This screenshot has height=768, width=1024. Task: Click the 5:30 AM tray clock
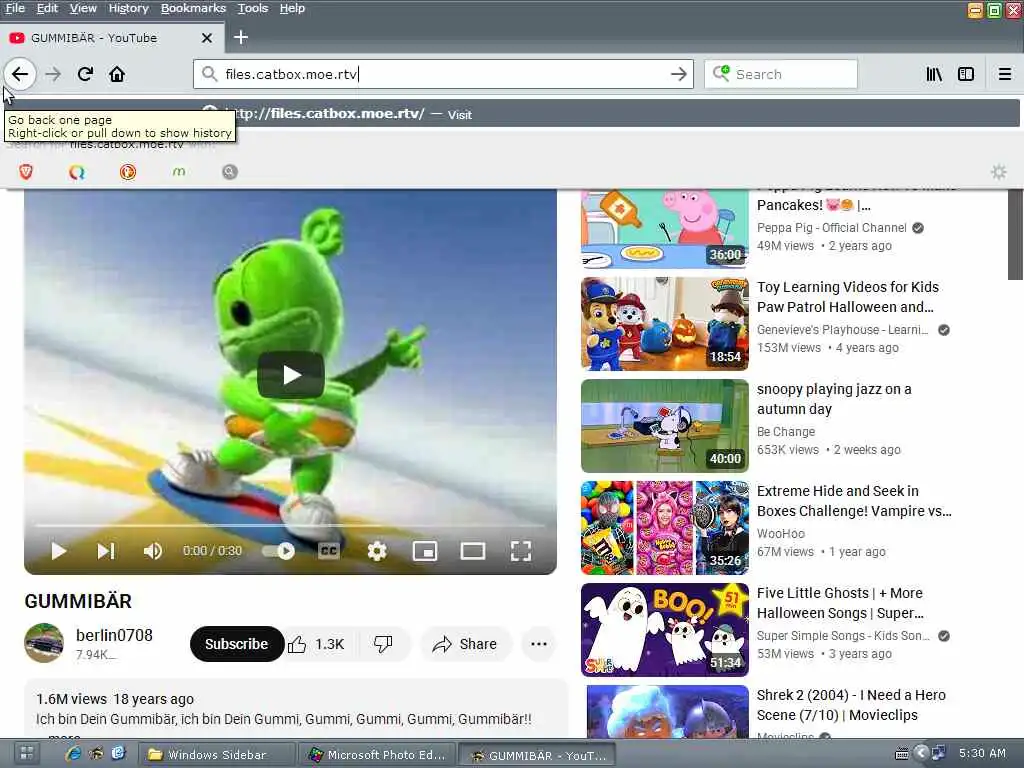982,753
